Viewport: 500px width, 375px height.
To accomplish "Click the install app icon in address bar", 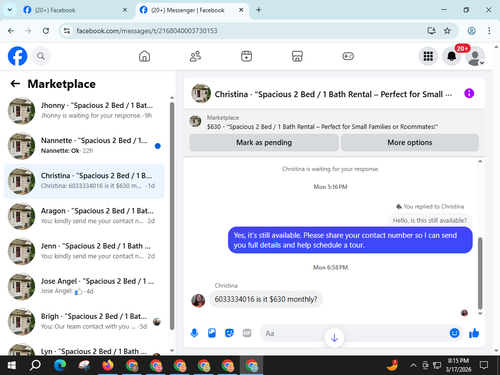I will (x=431, y=31).
